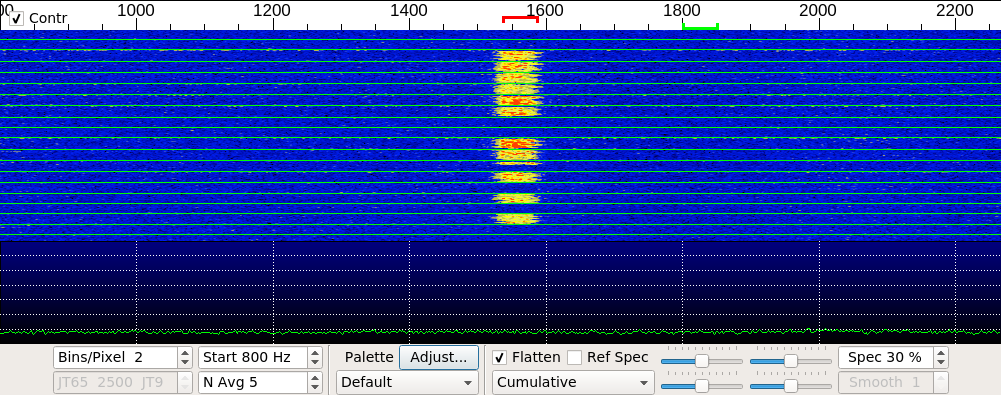The height and width of the screenshot is (395, 1001).
Task: Click the upper-left gain slider handle
Action: point(702,361)
